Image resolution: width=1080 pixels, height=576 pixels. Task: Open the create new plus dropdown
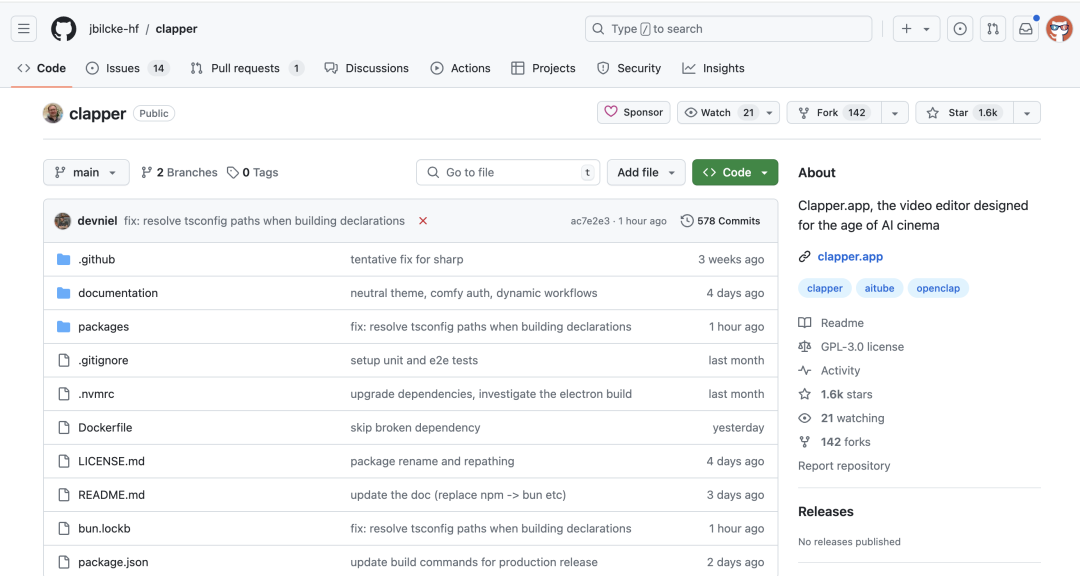[x=917, y=29]
